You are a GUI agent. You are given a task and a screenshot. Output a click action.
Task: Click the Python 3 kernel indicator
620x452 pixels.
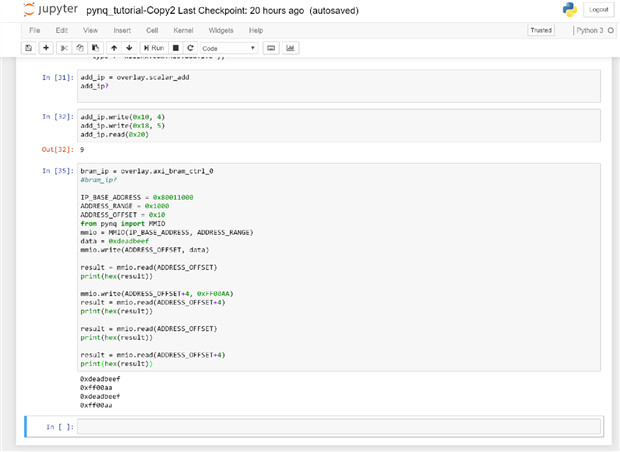[590, 30]
